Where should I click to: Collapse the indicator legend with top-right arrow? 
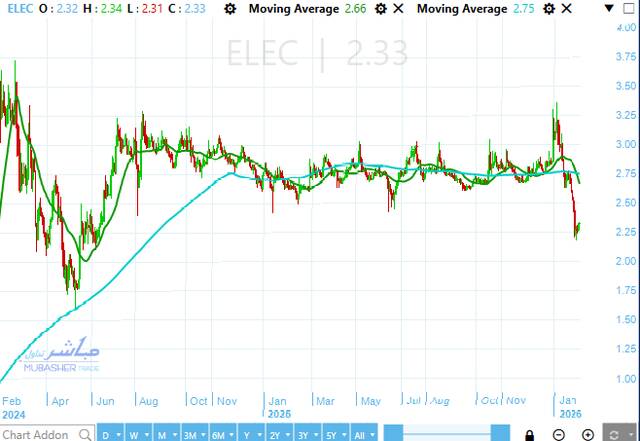605,8
